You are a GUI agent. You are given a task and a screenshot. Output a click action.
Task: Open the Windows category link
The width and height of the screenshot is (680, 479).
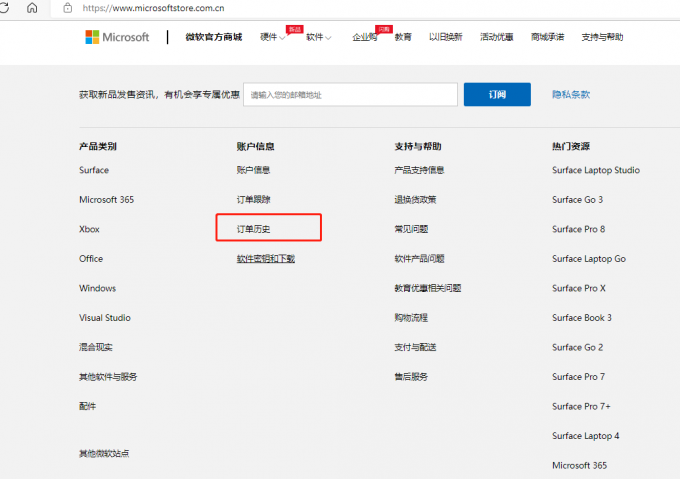click(x=97, y=288)
